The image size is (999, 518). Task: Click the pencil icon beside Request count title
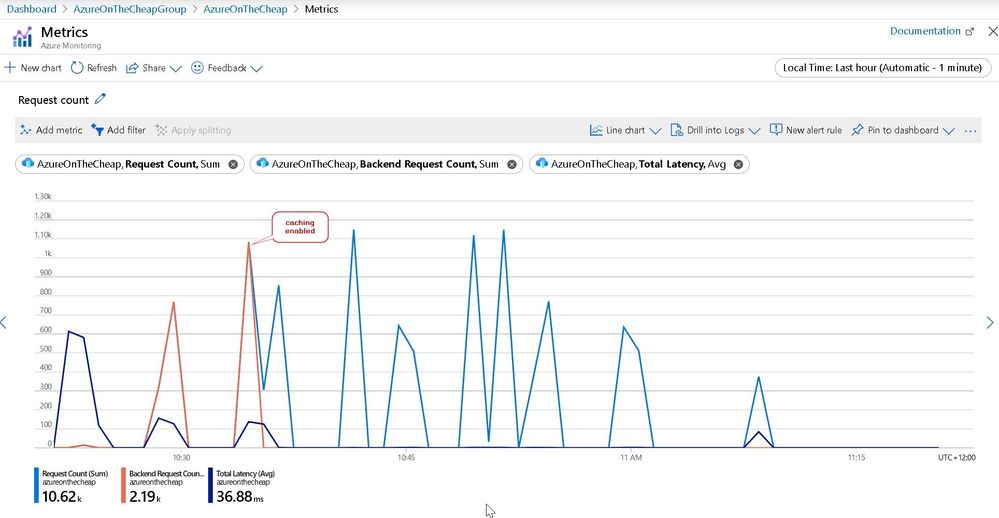pyautogui.click(x=100, y=99)
